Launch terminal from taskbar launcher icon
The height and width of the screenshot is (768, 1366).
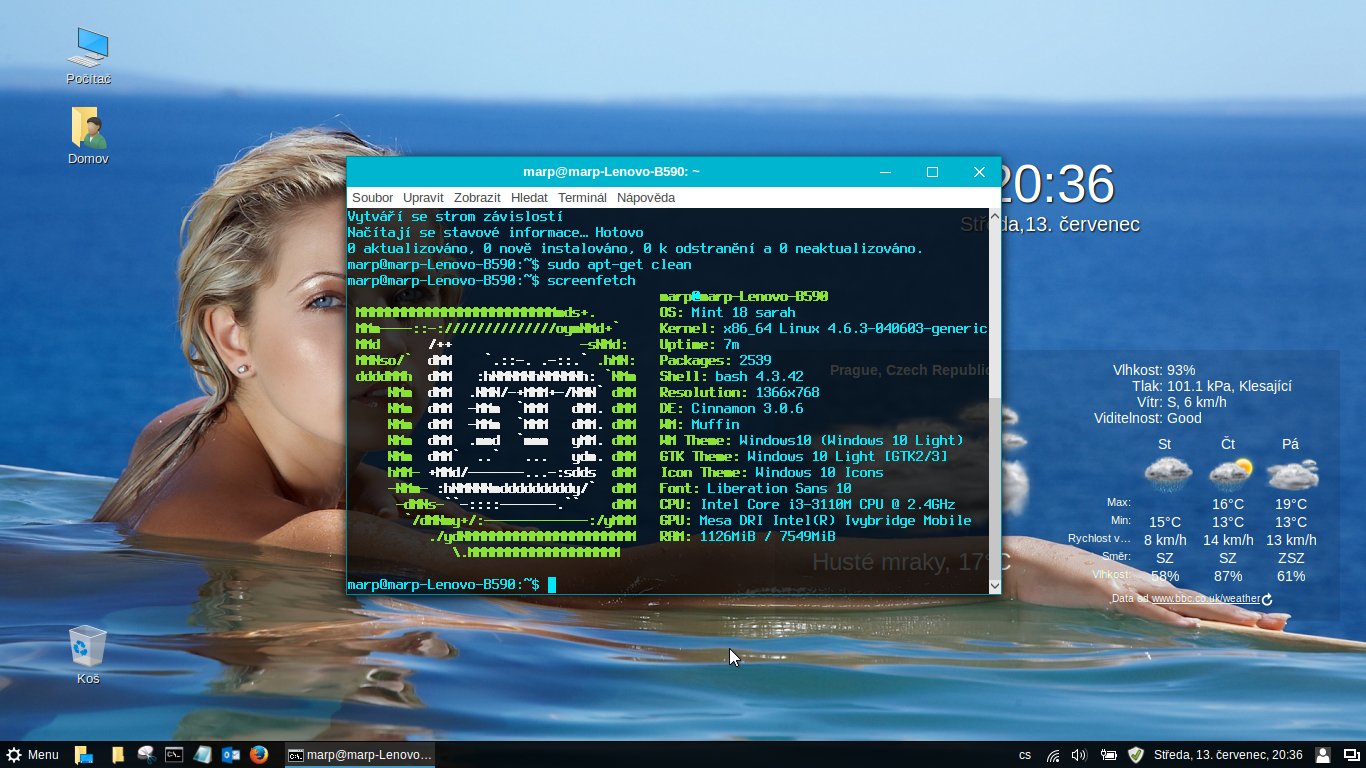(174, 755)
